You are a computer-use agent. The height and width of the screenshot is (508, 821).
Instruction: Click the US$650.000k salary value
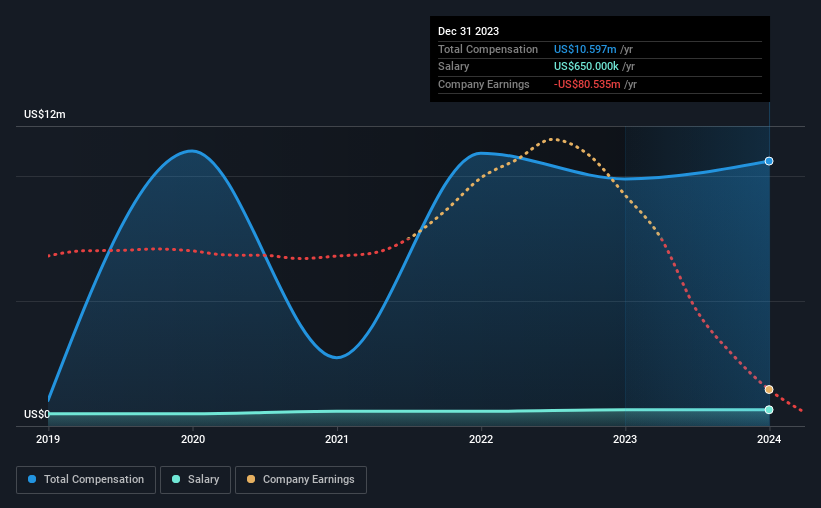[586, 67]
